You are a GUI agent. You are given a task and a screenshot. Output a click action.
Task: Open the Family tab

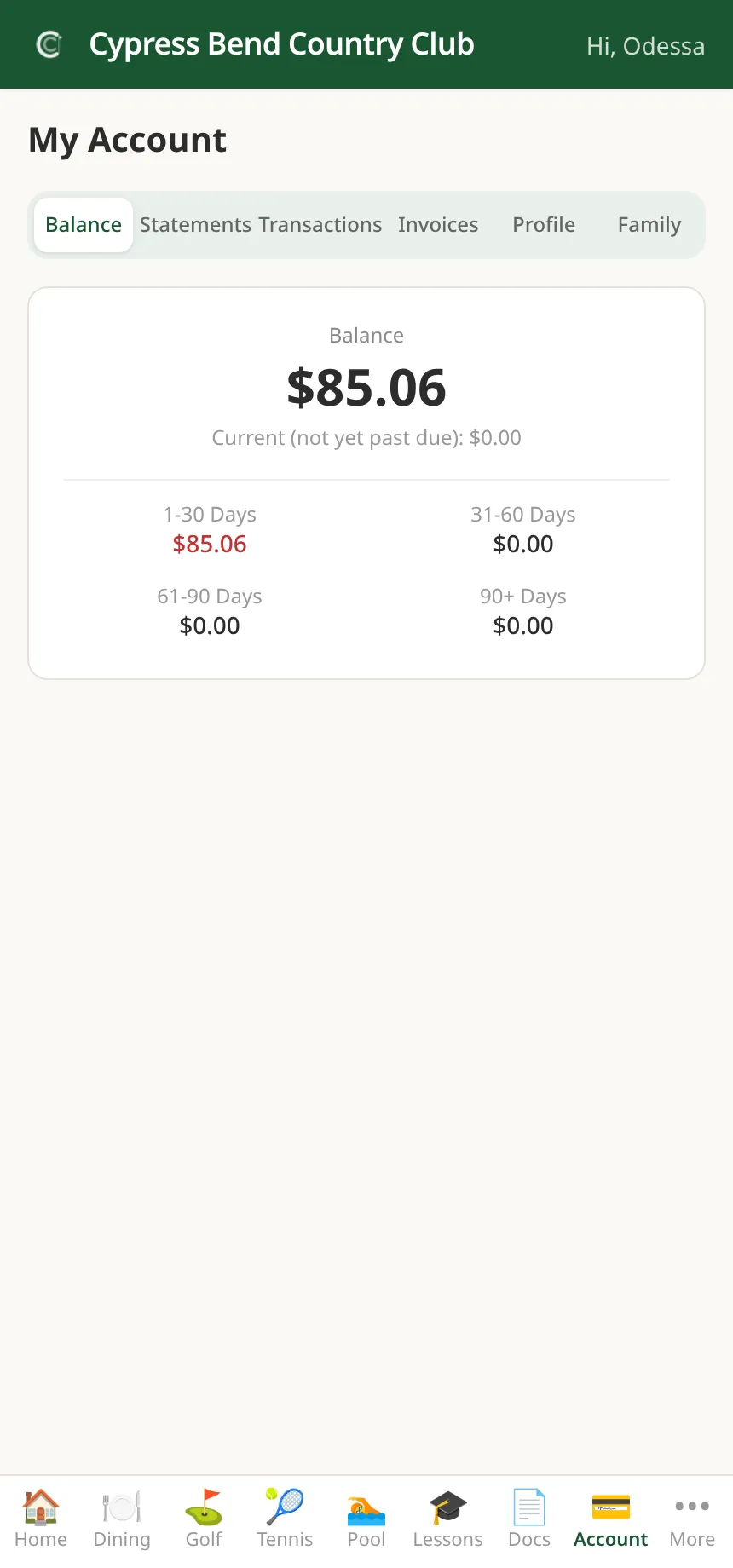(x=649, y=225)
